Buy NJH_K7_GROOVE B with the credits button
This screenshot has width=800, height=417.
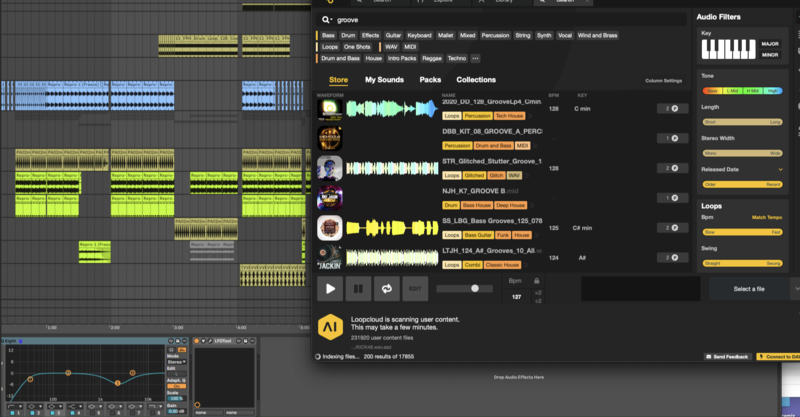click(672, 198)
